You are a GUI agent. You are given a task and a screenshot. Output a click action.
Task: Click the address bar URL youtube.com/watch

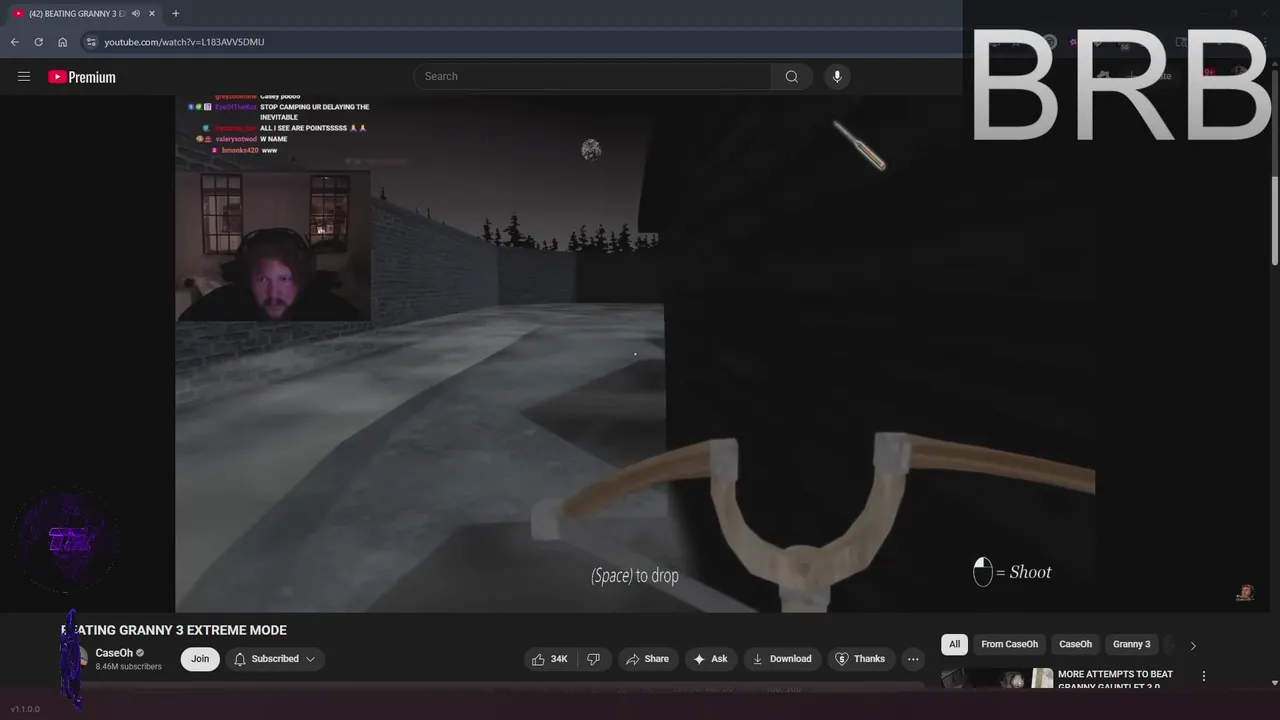(x=184, y=42)
